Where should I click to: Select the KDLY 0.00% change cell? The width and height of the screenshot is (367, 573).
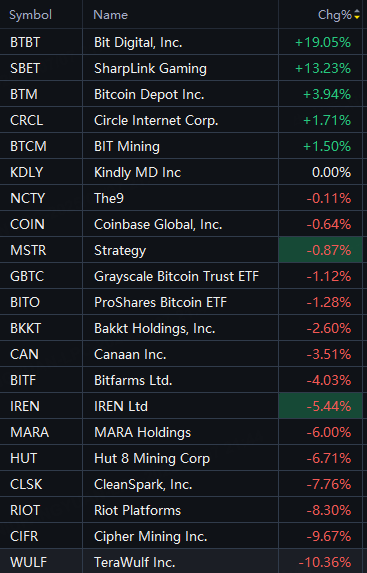pos(321,172)
